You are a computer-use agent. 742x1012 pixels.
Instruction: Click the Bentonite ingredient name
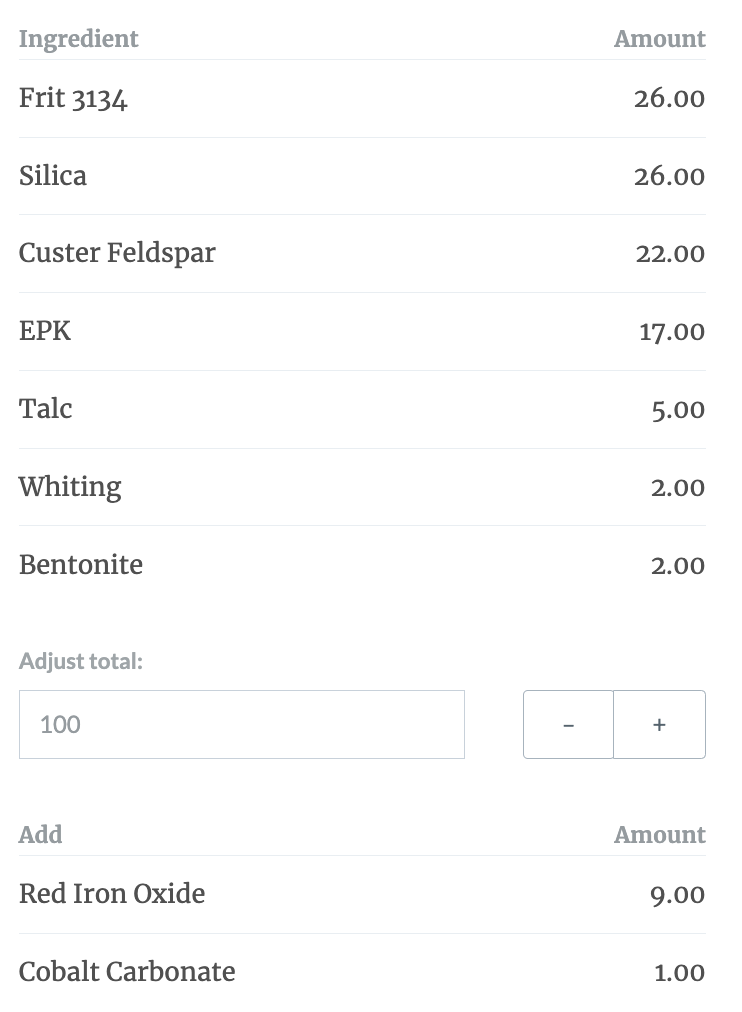pyautogui.click(x=81, y=565)
